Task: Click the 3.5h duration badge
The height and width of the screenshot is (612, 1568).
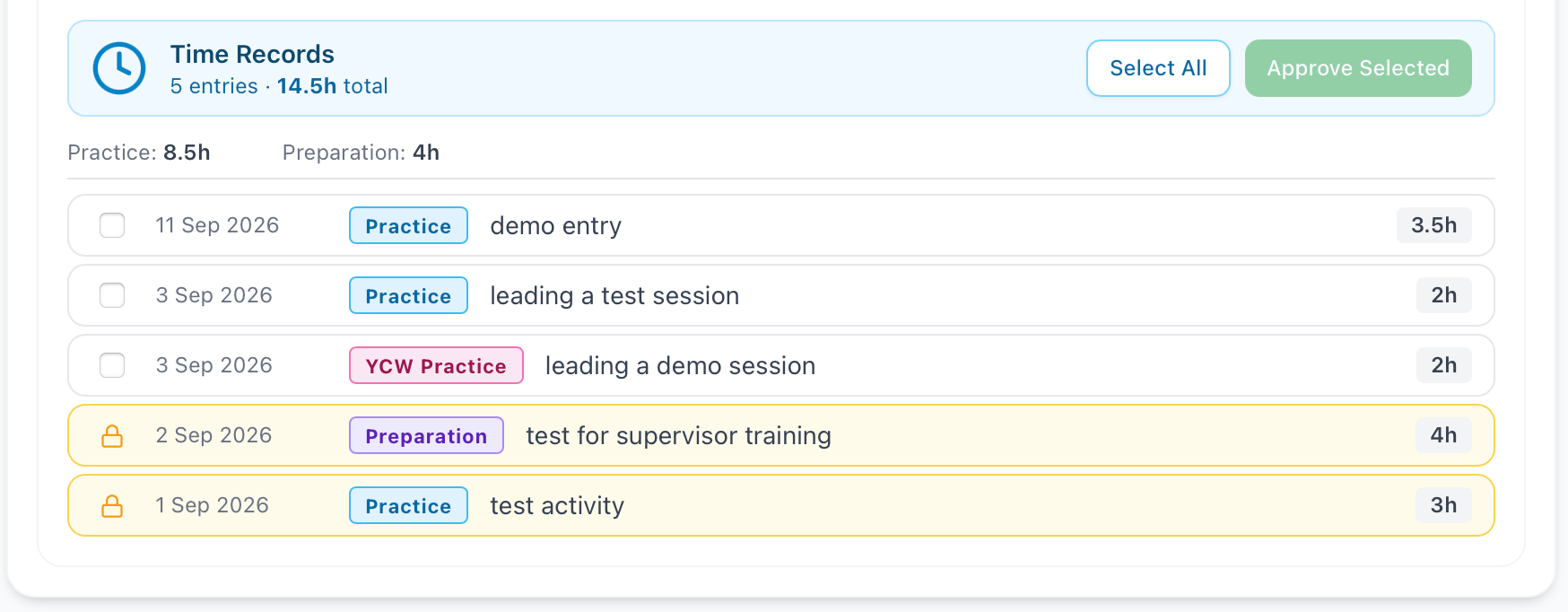Action: [1433, 225]
